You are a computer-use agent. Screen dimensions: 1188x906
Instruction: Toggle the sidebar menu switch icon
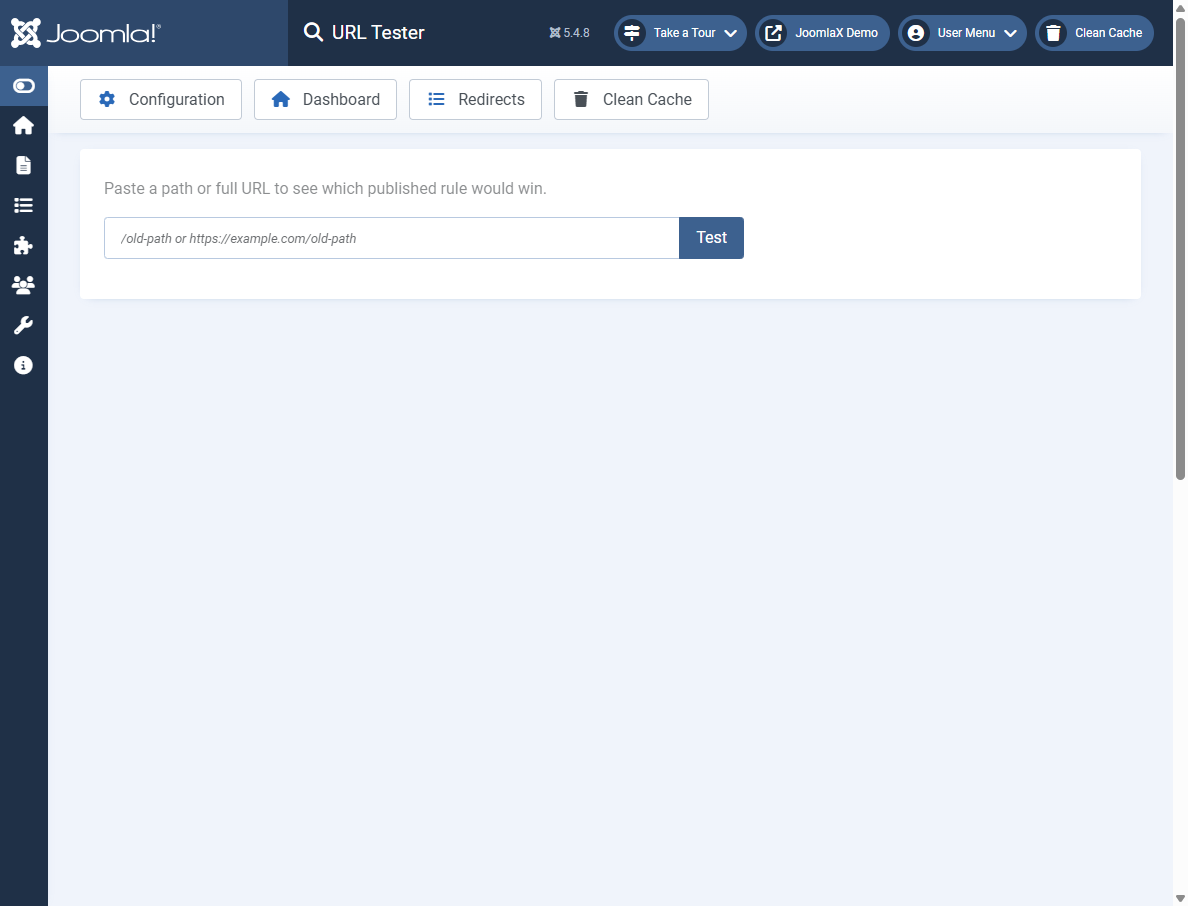pos(23,86)
